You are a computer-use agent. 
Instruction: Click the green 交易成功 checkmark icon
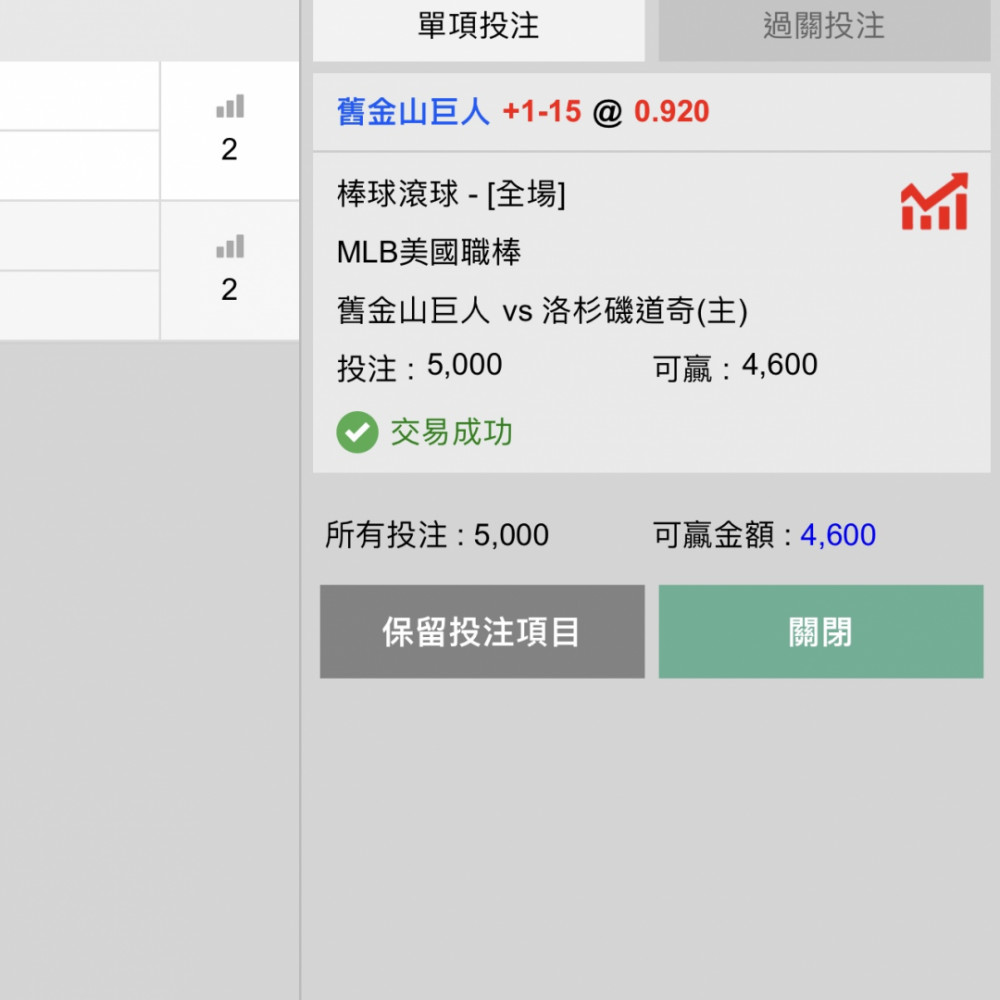tap(357, 432)
